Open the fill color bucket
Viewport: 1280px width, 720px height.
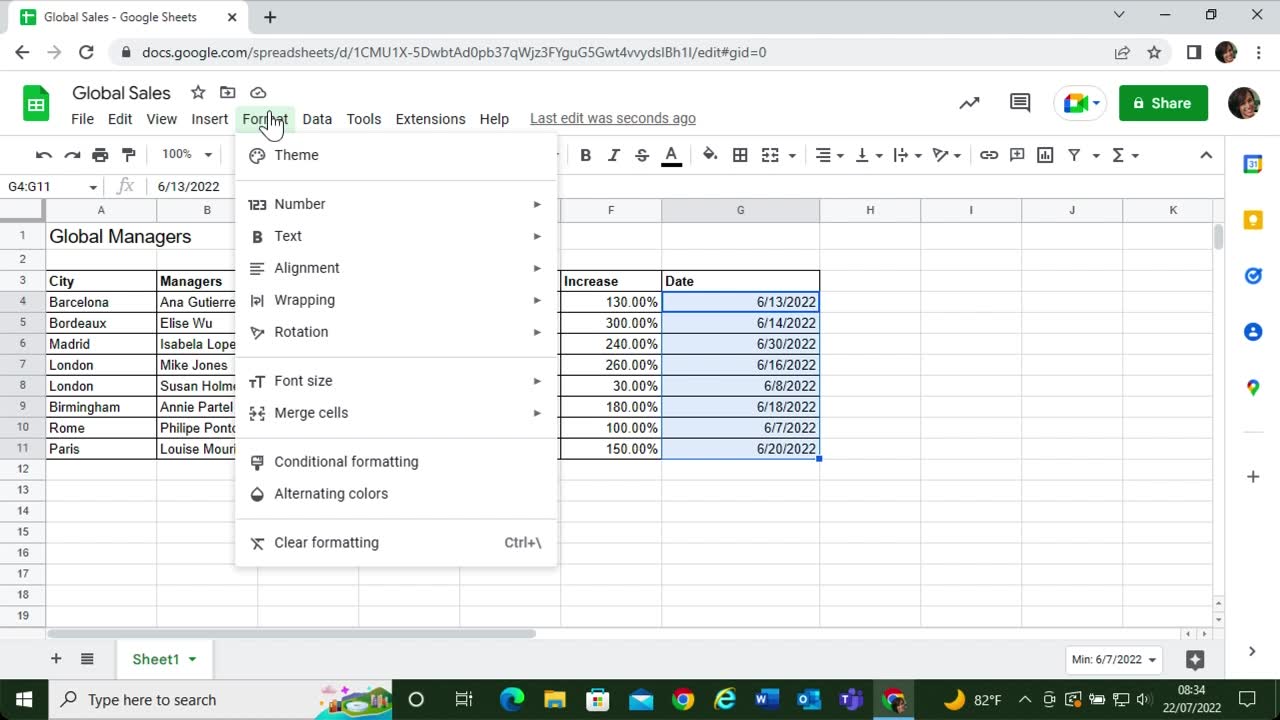(x=710, y=155)
